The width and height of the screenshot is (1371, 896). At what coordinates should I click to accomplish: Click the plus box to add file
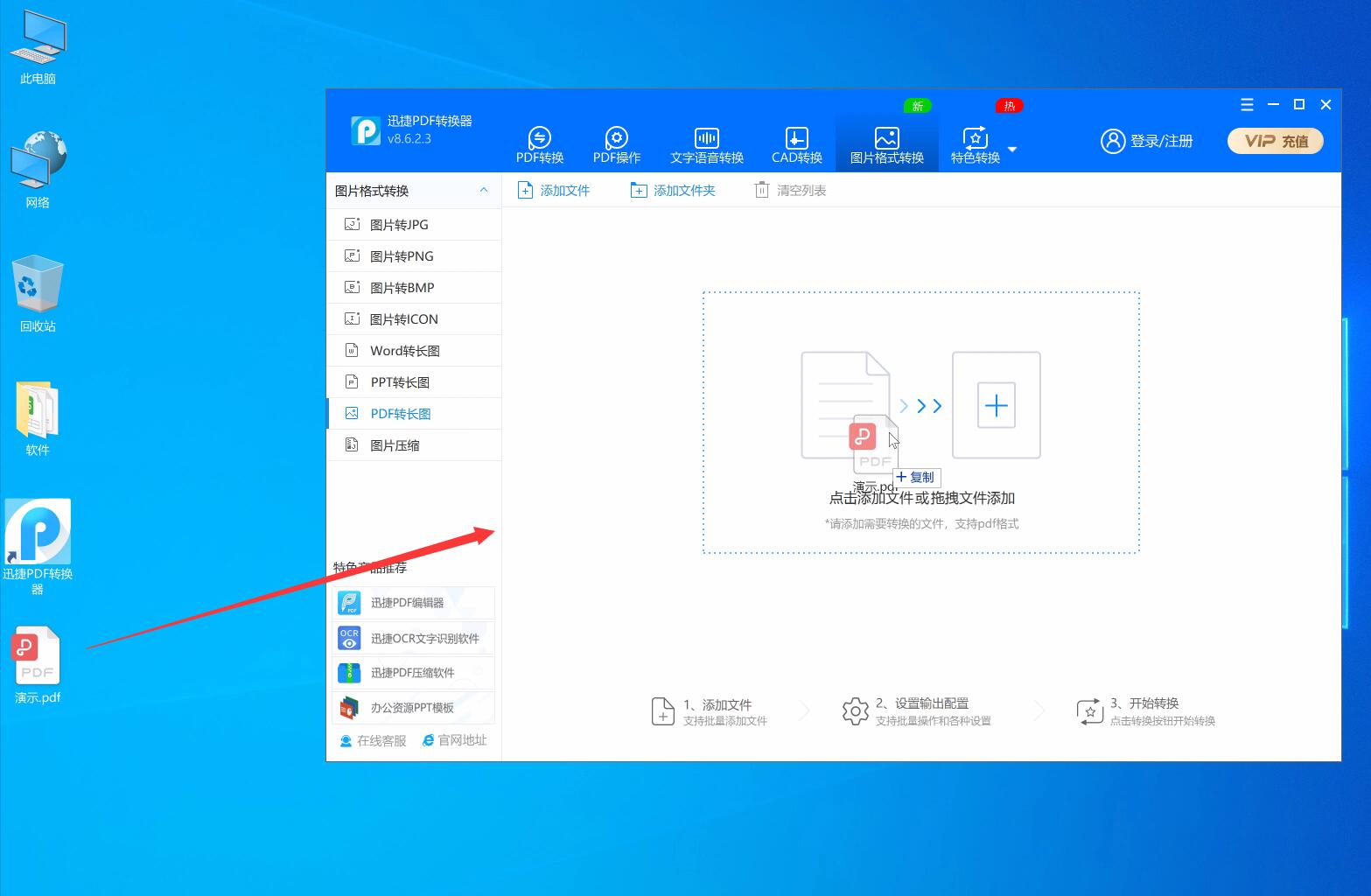pos(996,405)
